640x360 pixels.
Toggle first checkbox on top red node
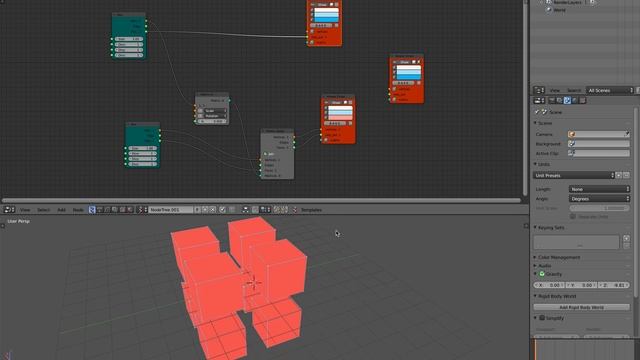[312, 10]
